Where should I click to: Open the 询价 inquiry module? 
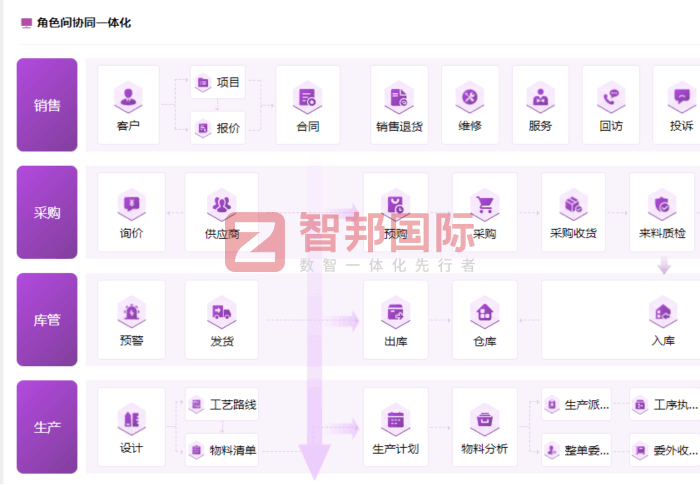131,212
